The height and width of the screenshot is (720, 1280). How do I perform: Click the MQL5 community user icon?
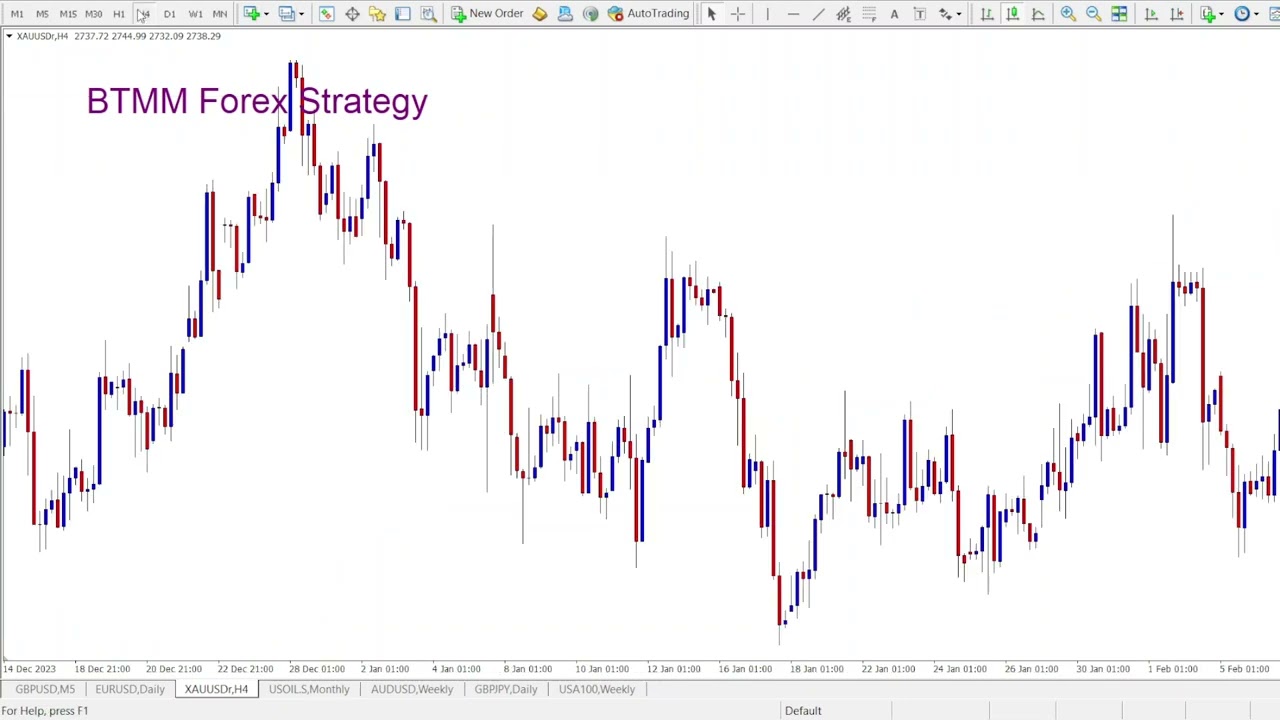coord(565,14)
